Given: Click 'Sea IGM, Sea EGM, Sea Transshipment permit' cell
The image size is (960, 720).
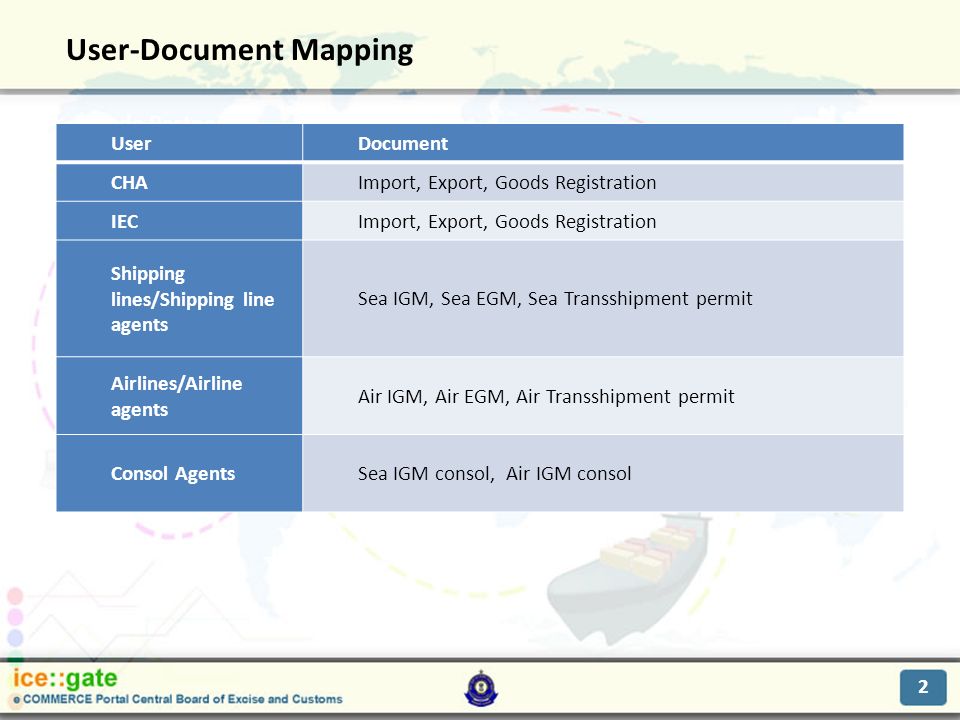Looking at the screenshot, I should pyautogui.click(x=603, y=298).
